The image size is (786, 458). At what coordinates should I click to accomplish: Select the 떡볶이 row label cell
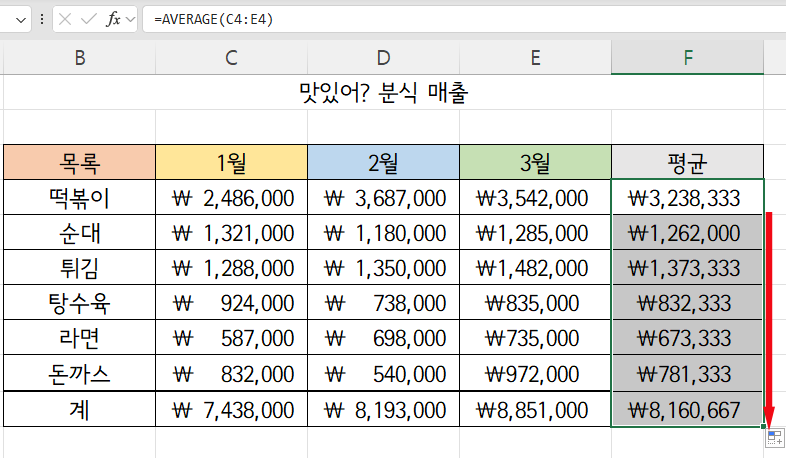coord(80,197)
